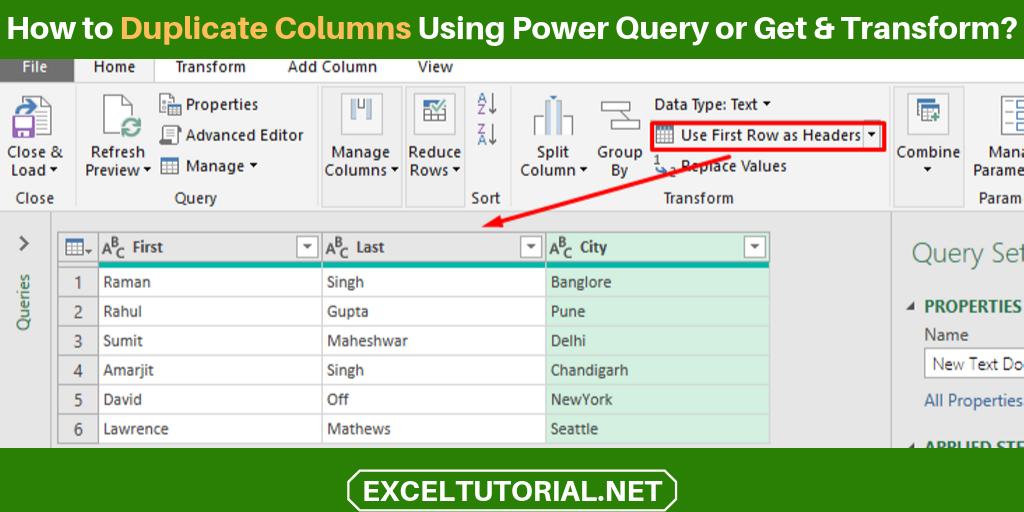Select the First column header
The width and height of the screenshot is (1024, 512).
coord(210,248)
